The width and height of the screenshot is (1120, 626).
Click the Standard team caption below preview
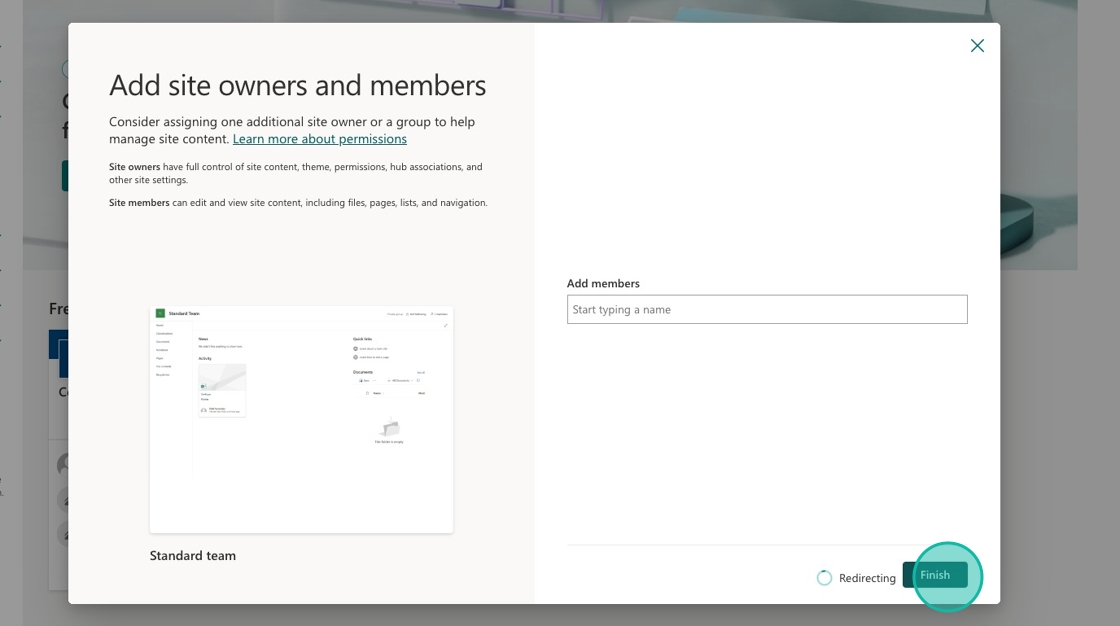point(193,556)
